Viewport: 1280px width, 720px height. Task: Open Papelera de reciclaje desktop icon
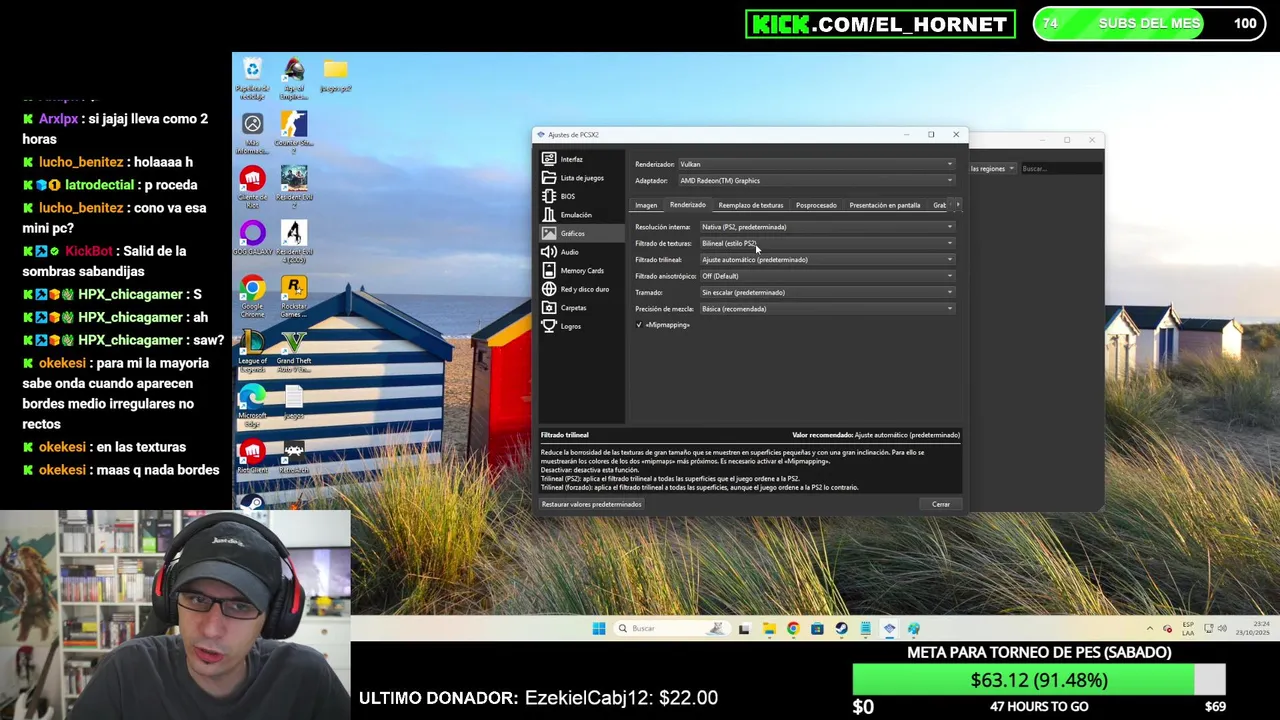point(252,78)
